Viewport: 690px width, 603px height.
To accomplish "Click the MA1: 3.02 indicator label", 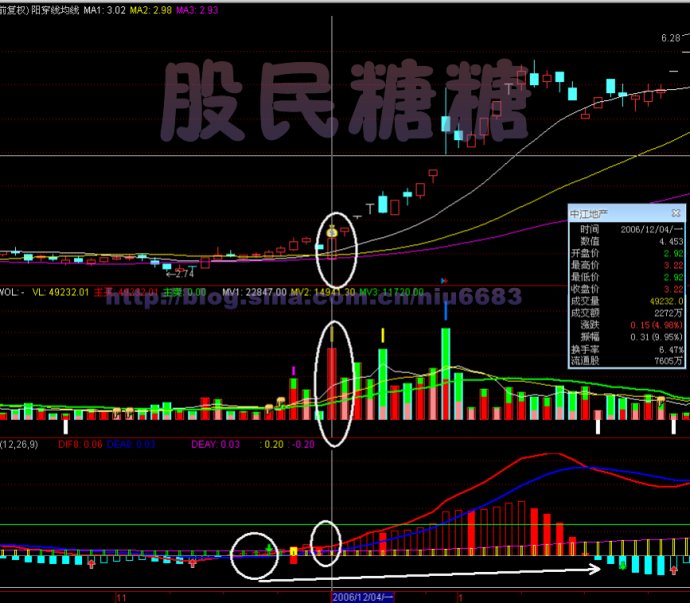I will [104, 10].
